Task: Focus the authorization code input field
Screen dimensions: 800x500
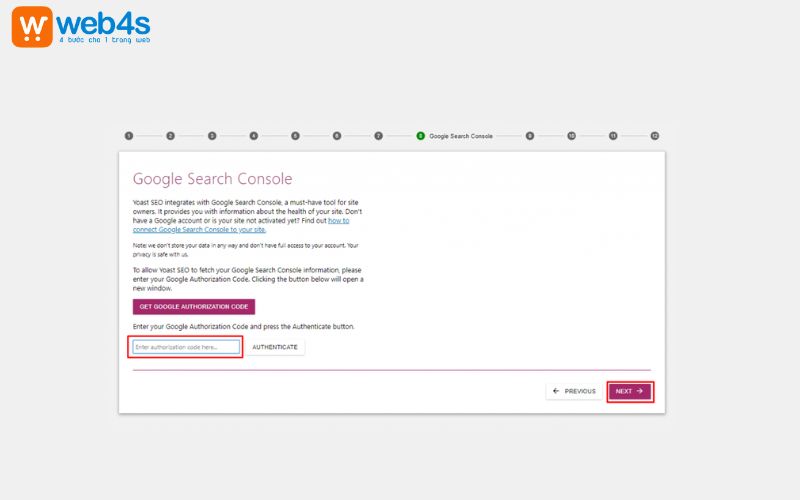Action: tap(187, 347)
